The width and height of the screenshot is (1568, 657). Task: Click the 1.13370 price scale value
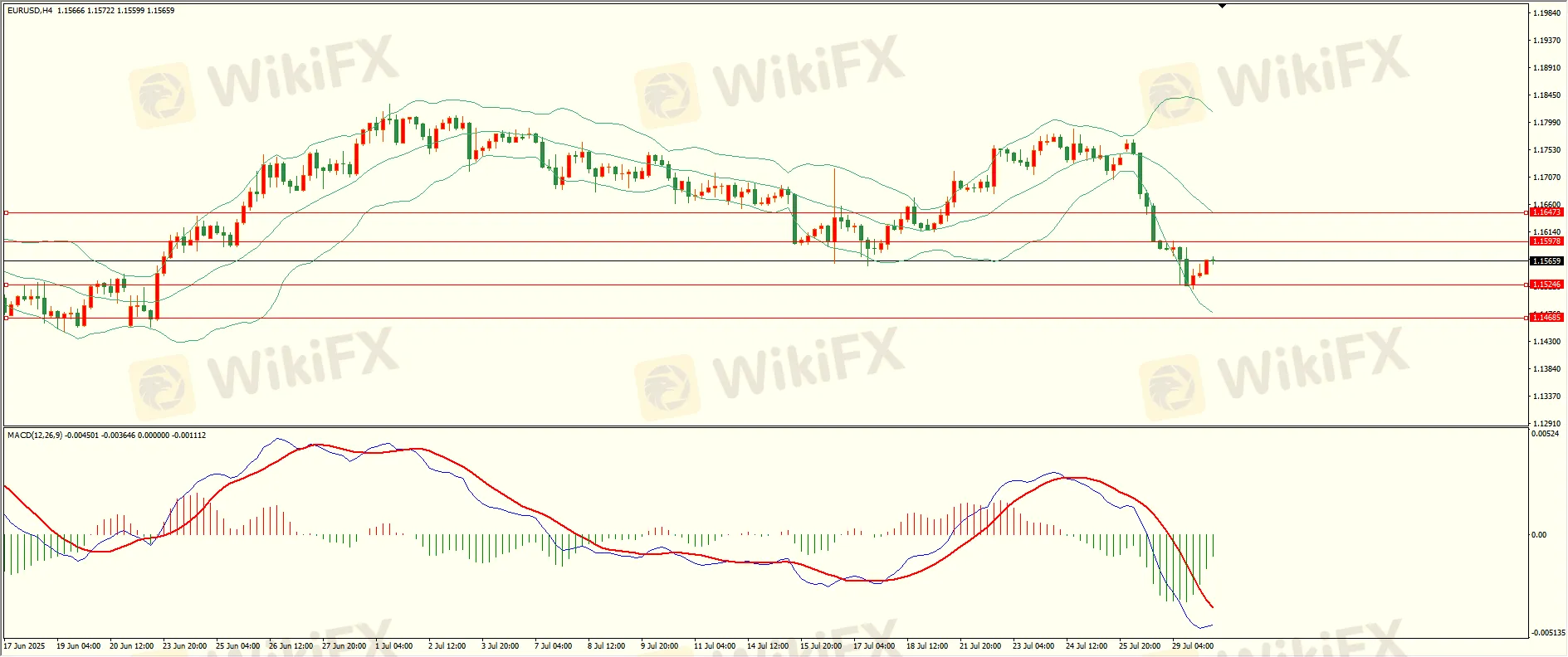1546,397
